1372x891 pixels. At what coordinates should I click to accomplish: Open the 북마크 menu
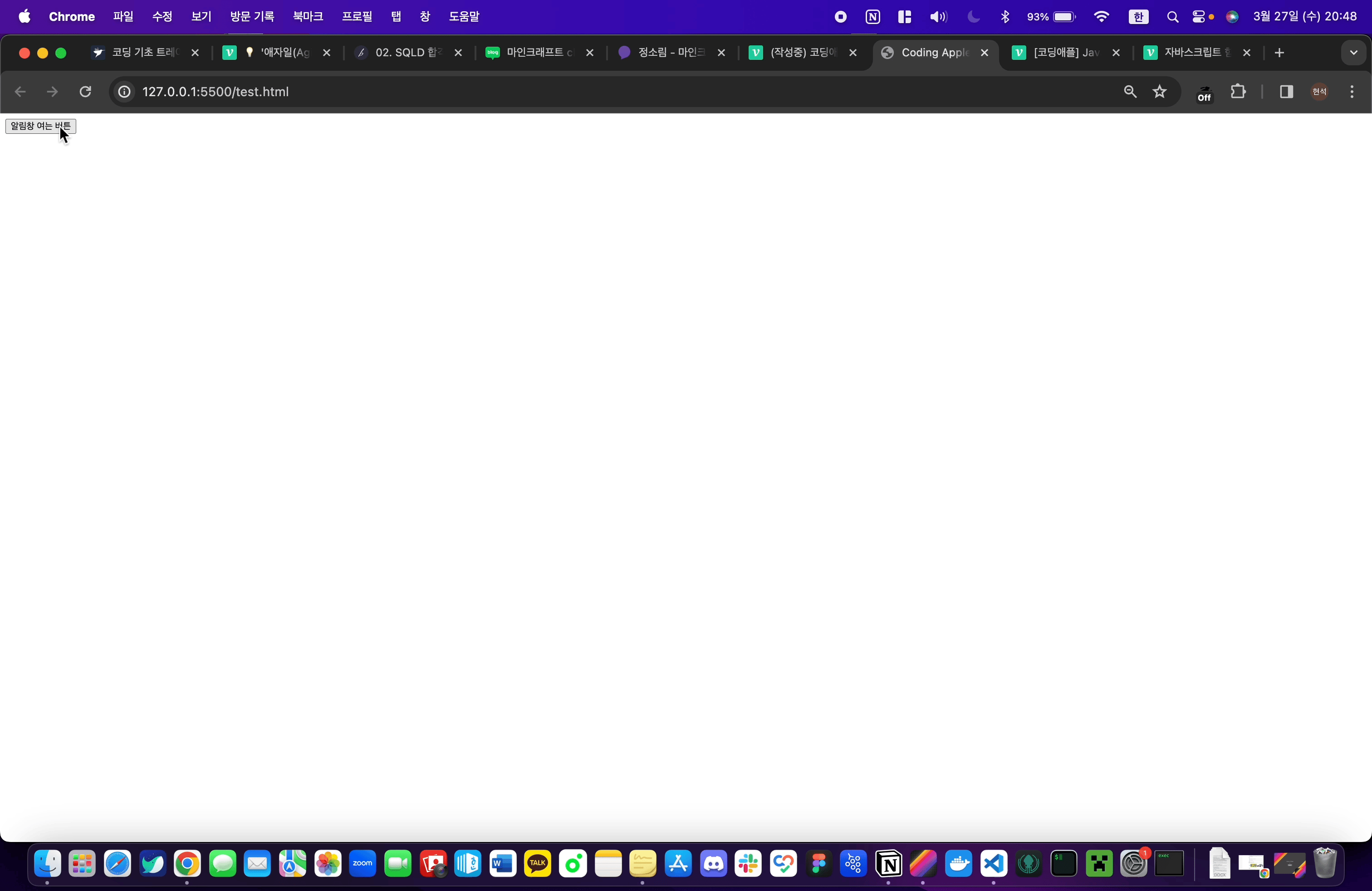pyautogui.click(x=308, y=17)
